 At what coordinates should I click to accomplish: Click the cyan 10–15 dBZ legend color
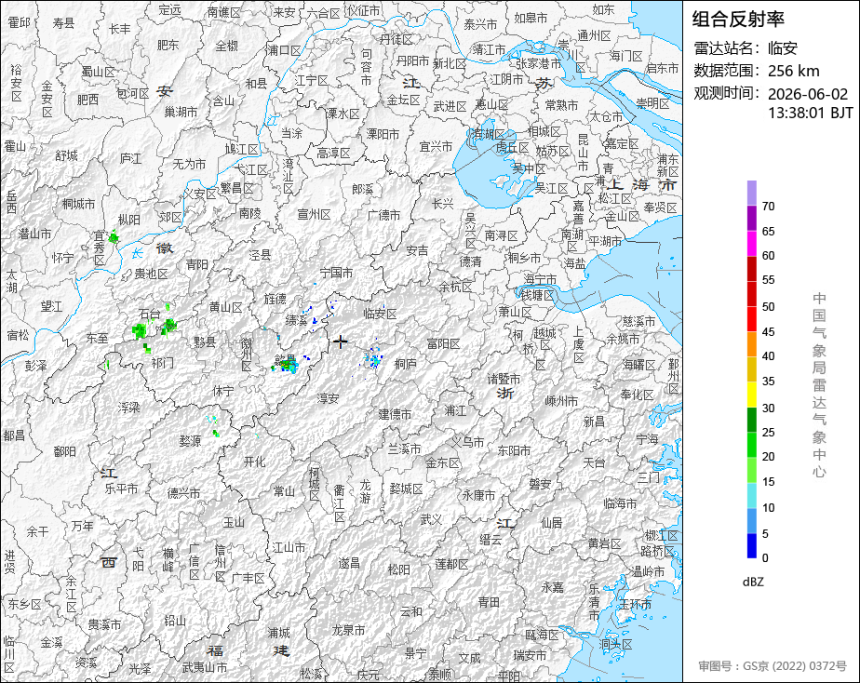coord(751,495)
